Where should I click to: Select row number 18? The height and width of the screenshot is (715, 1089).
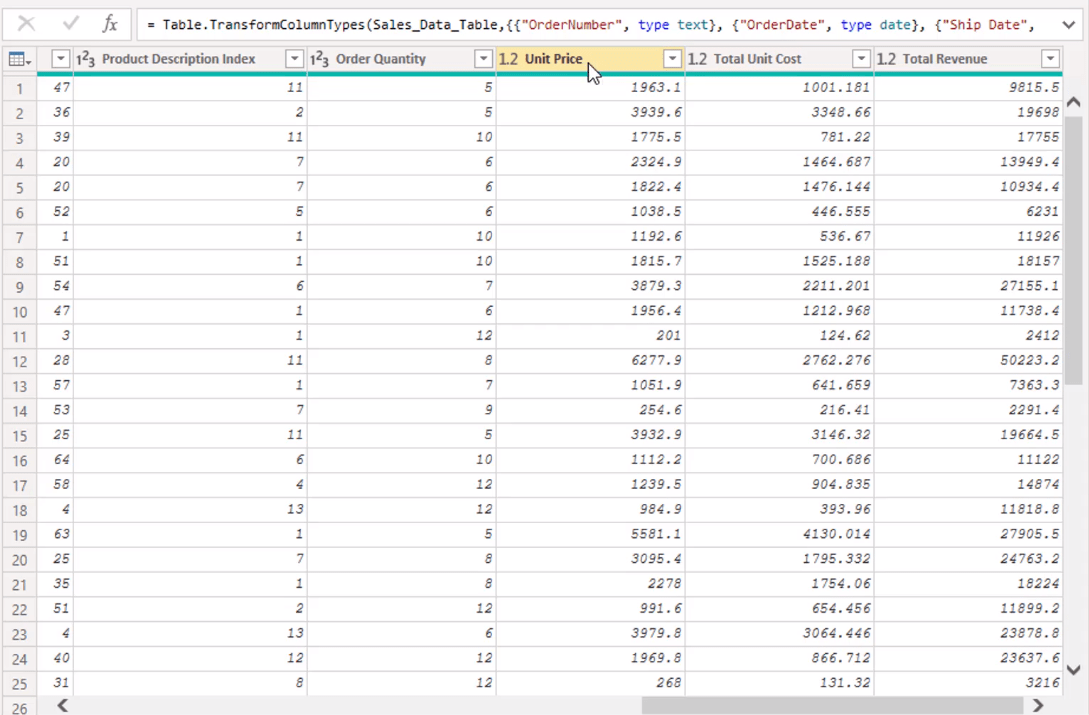point(19,510)
